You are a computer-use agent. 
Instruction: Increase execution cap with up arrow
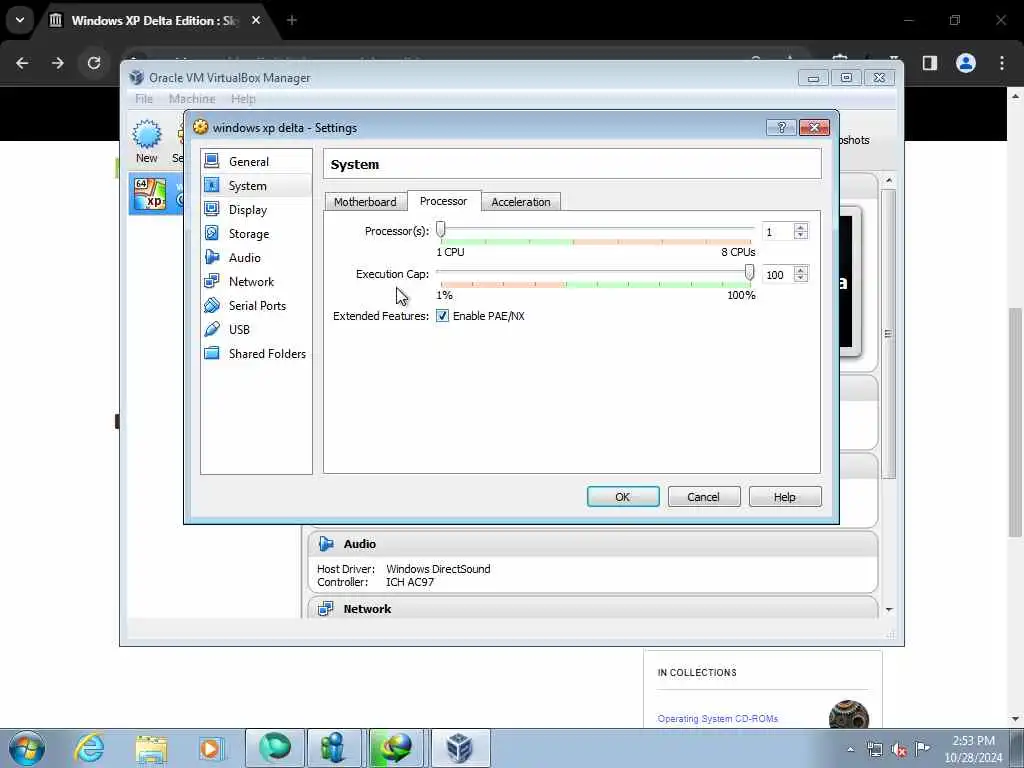tap(801, 270)
